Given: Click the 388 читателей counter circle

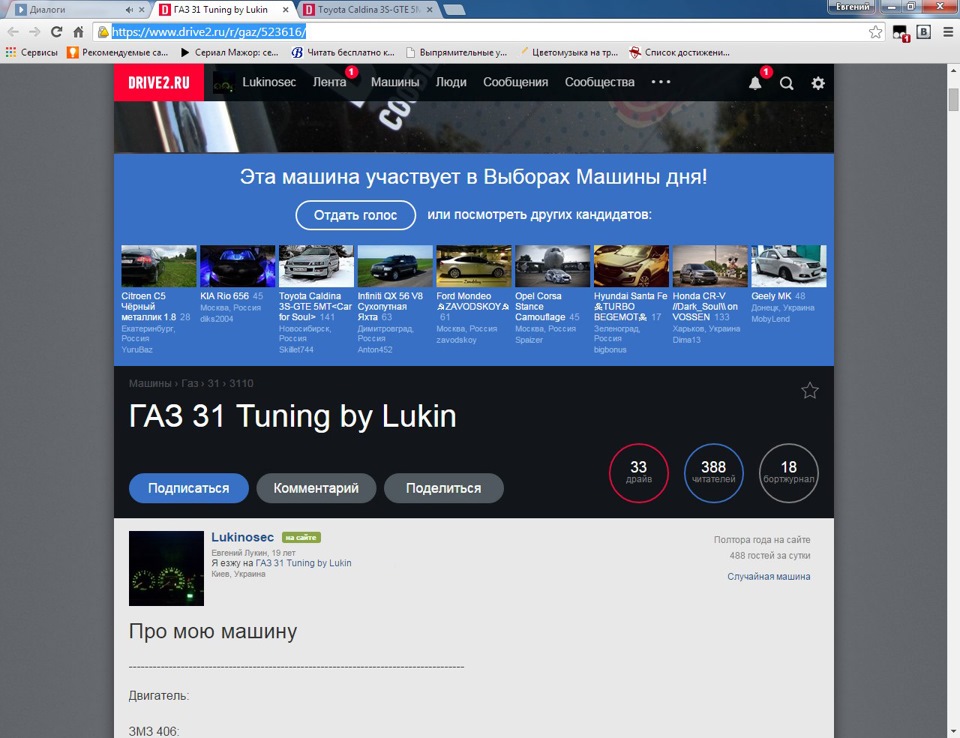Looking at the screenshot, I should click(x=713, y=473).
